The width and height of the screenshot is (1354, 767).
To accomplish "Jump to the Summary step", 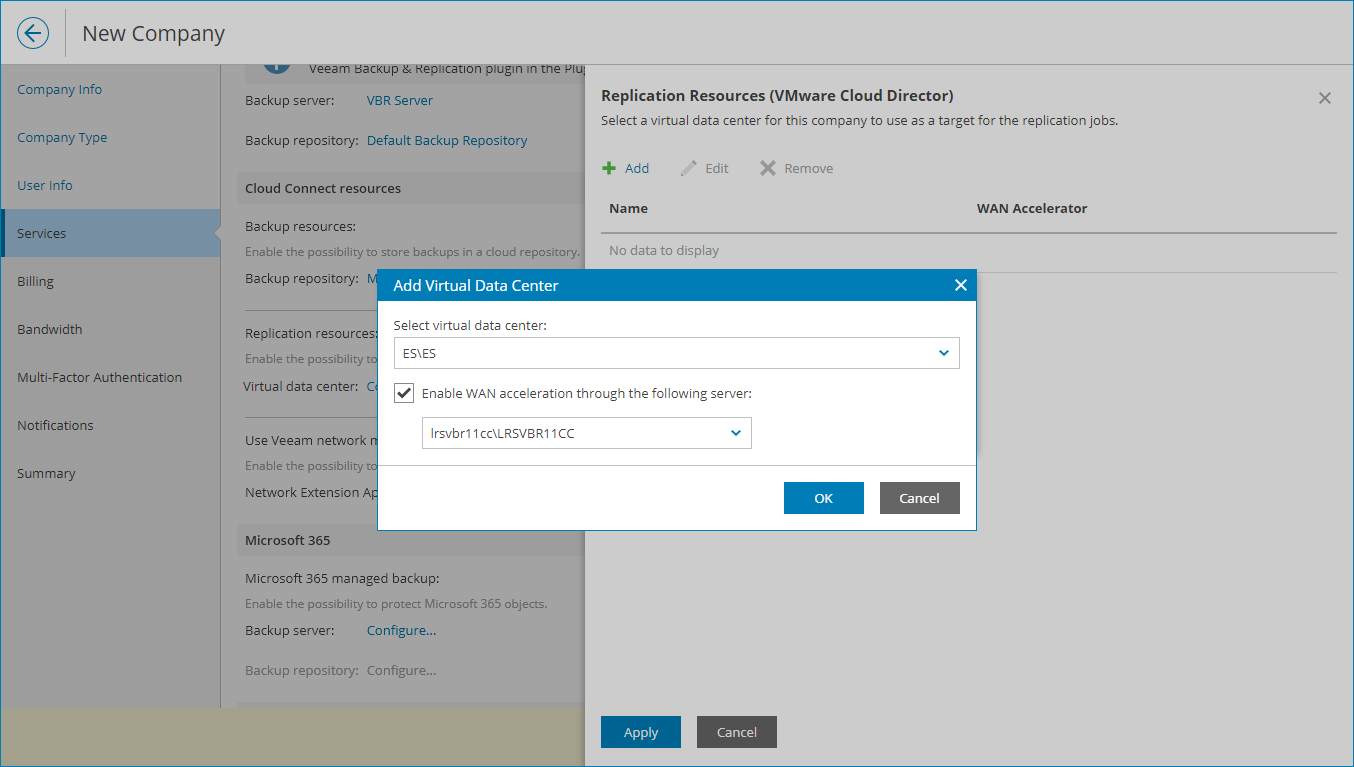I will coord(44,473).
